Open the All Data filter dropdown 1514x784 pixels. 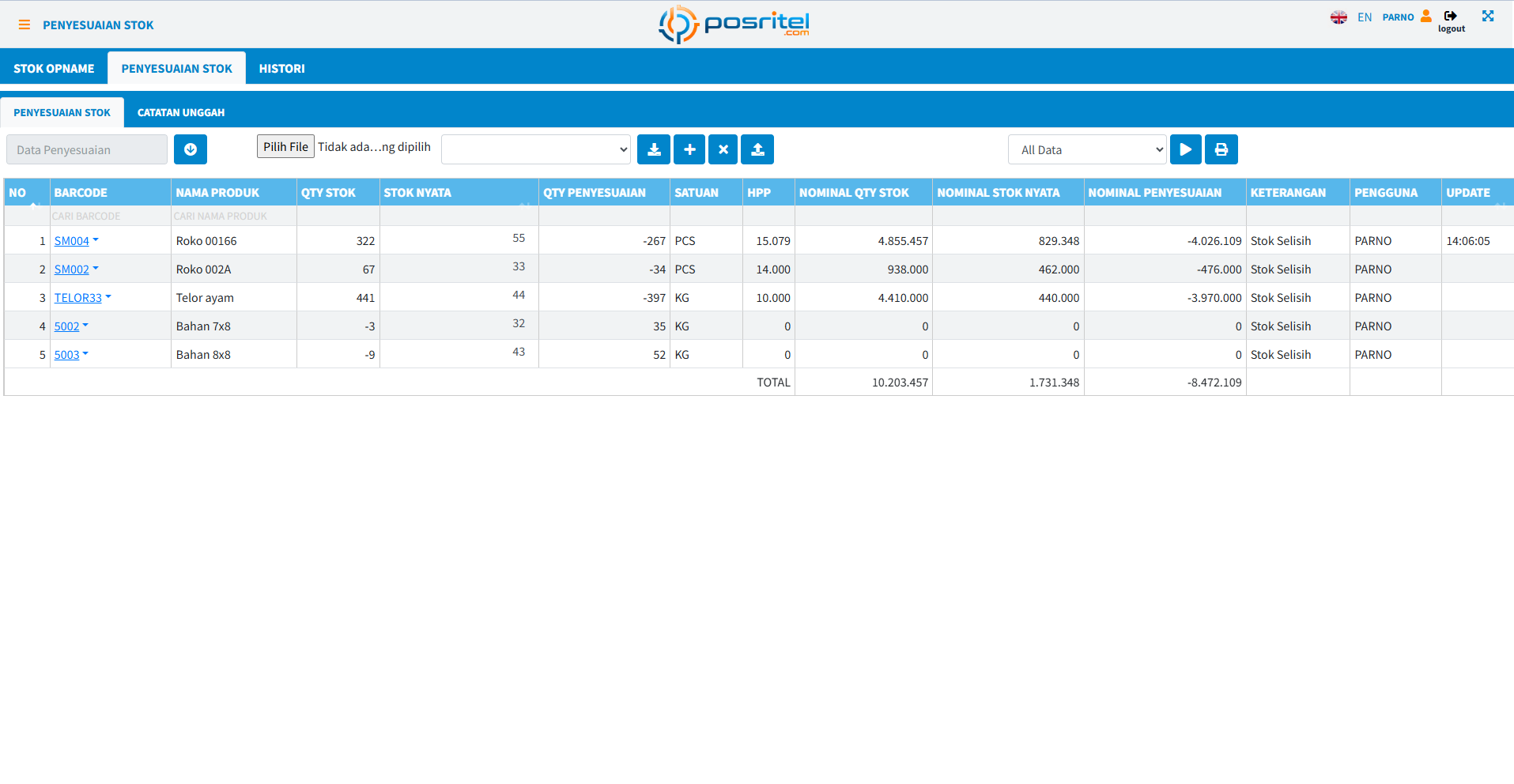pyautogui.click(x=1087, y=149)
